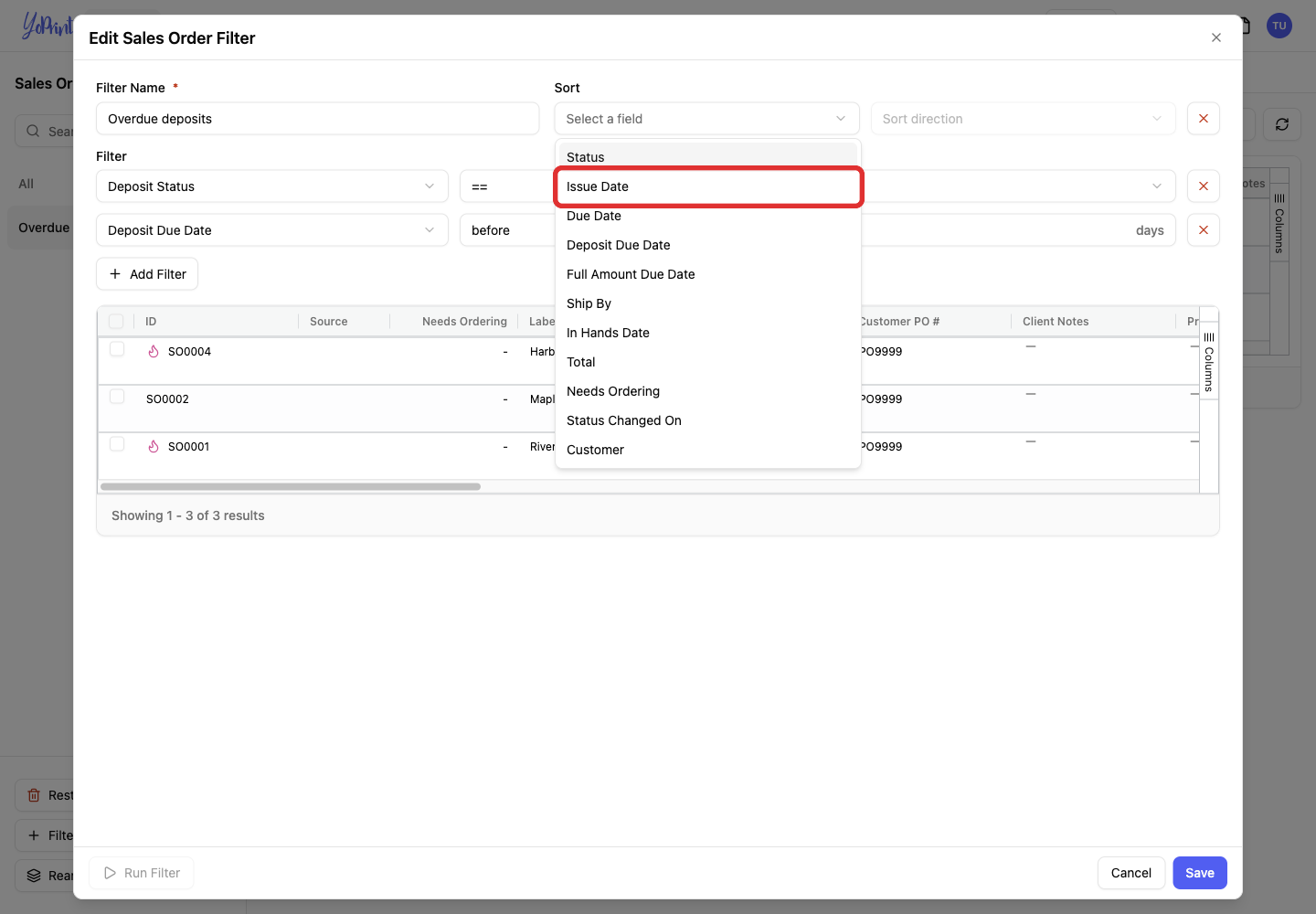Expand the Deposit Due Date field dropdown
This screenshot has width=1316, height=914.
tap(272, 230)
